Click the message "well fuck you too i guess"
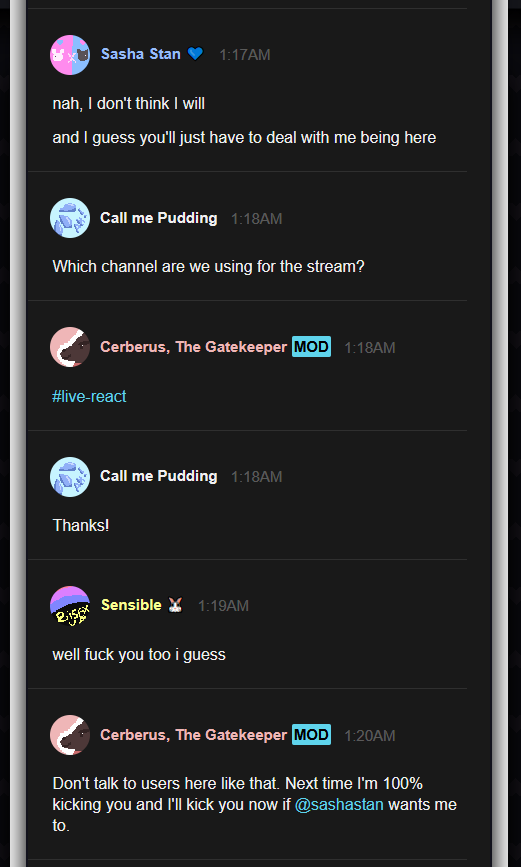 click(x=139, y=655)
